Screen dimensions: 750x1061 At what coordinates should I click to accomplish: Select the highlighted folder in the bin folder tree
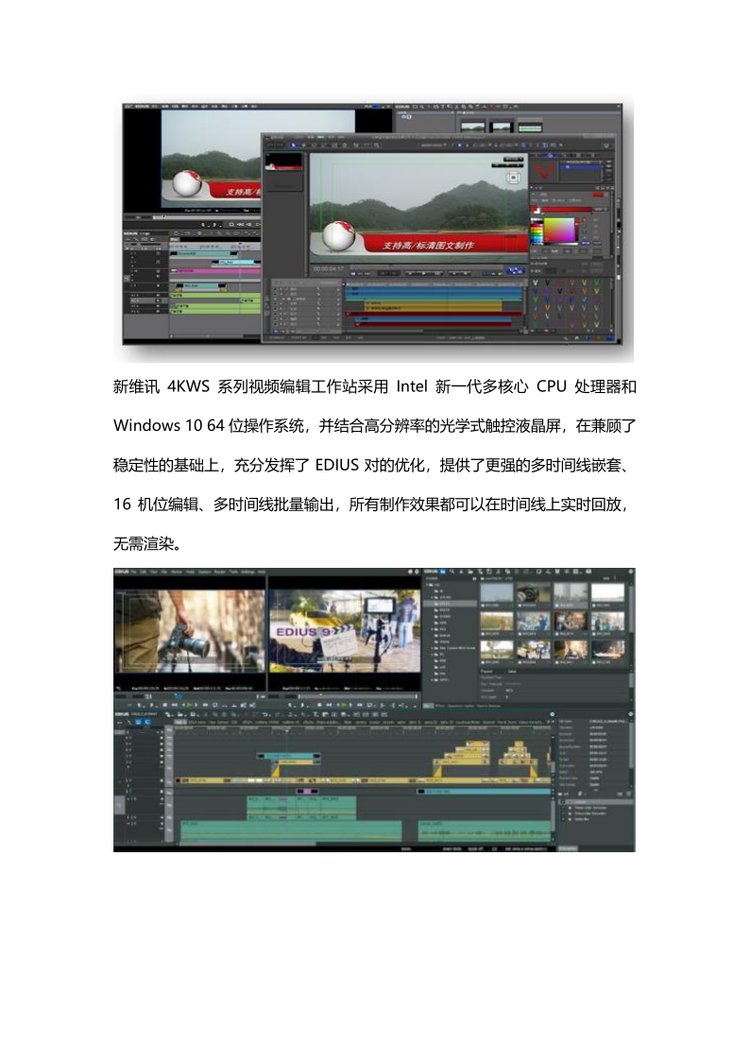(x=446, y=604)
